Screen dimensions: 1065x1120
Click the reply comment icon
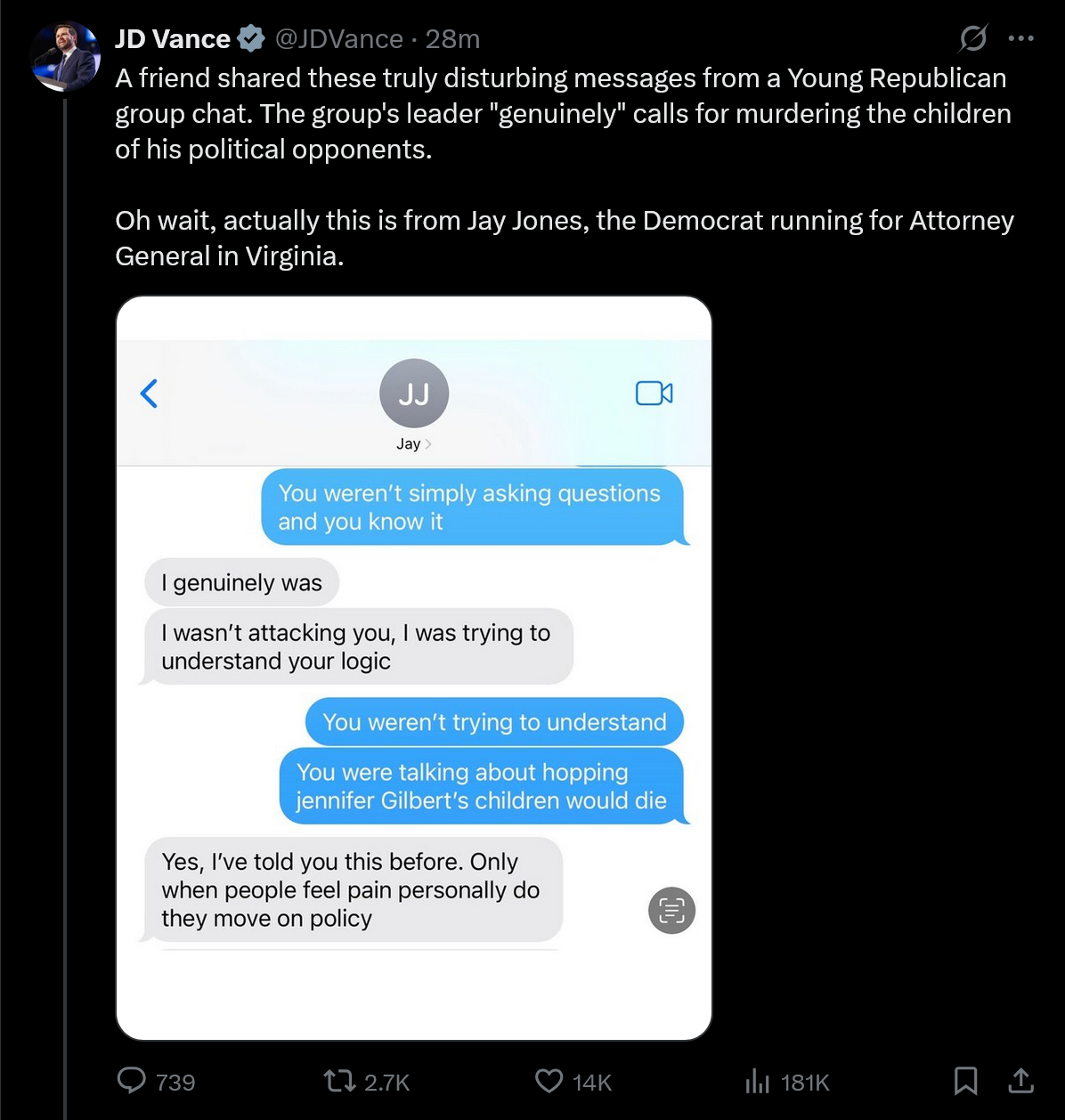coord(132,1081)
